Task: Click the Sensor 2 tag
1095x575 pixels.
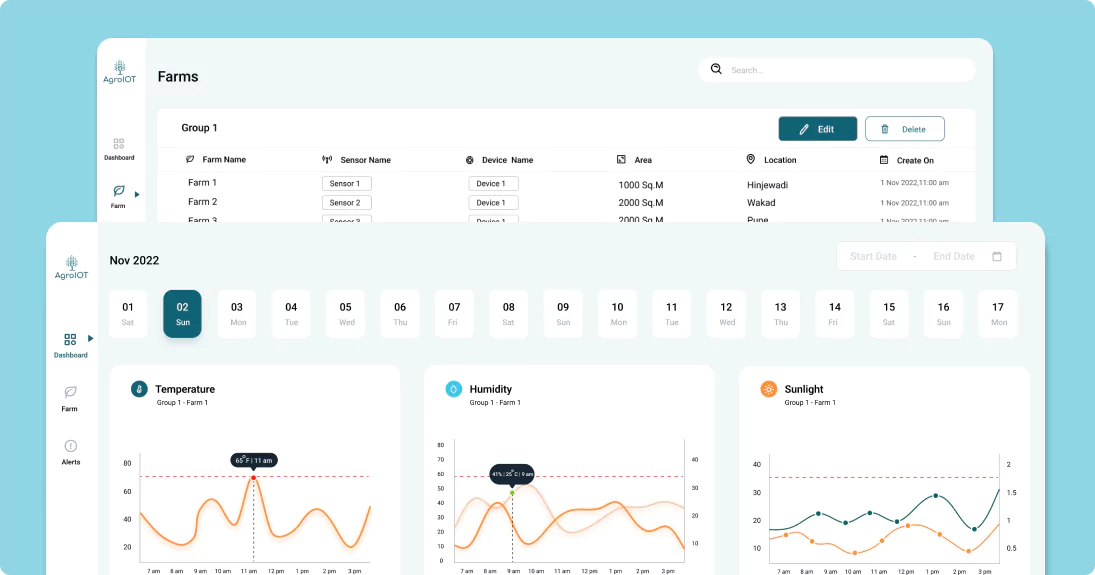Action: coord(346,203)
